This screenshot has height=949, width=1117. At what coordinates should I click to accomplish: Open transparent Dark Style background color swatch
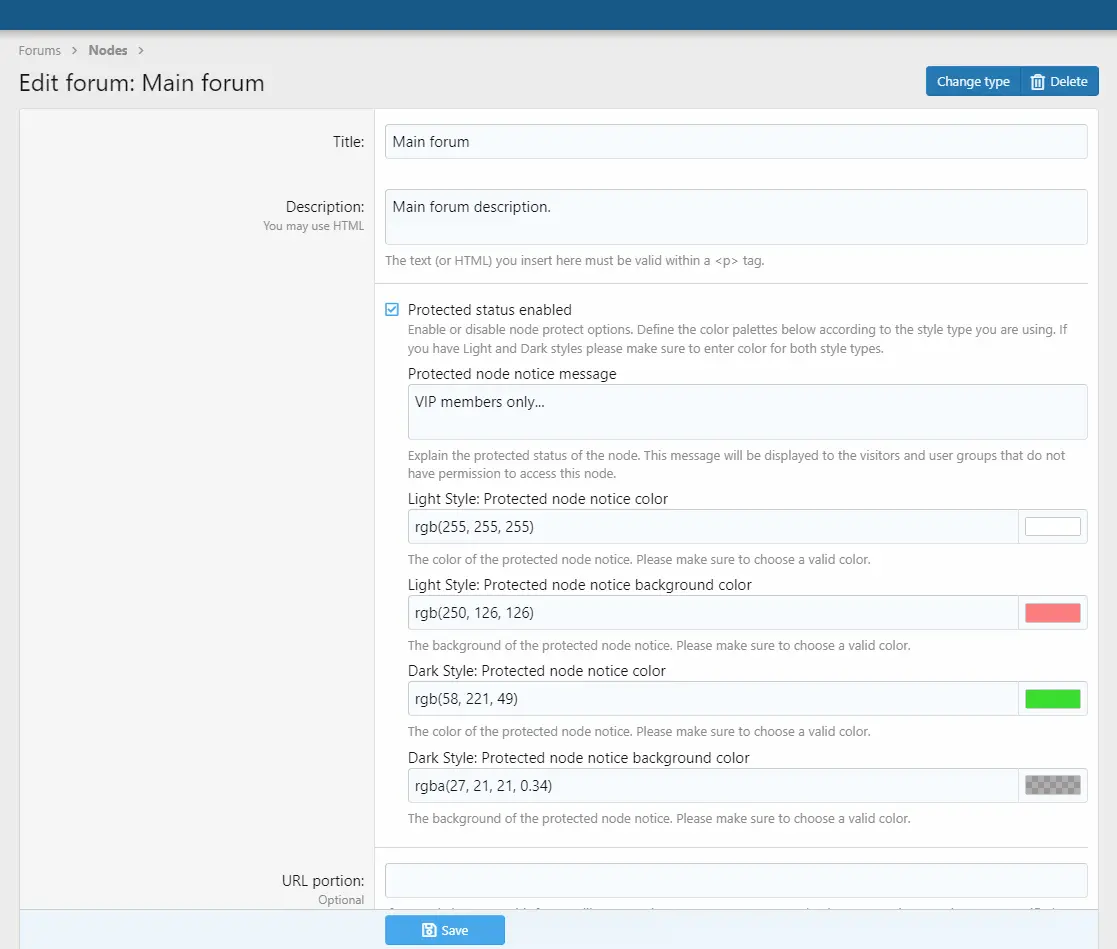point(1052,785)
